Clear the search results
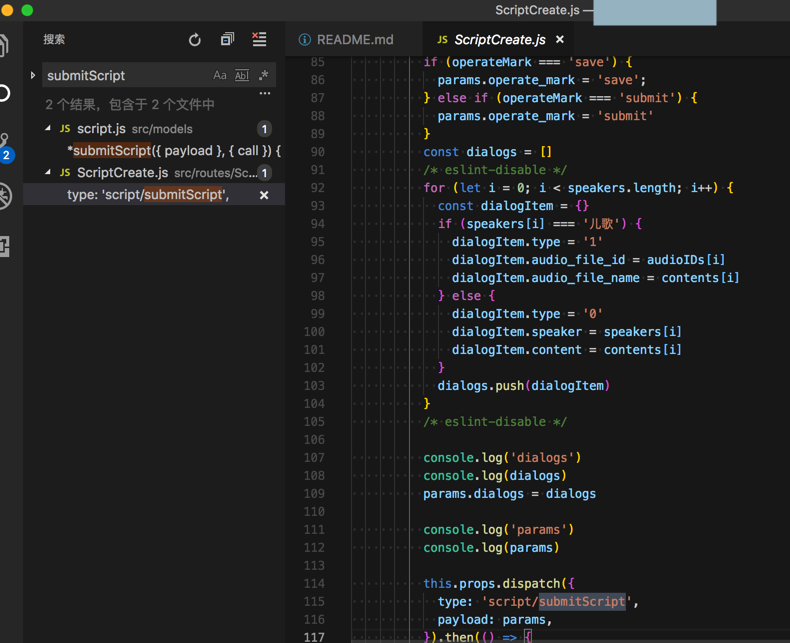790x643 pixels. click(259, 39)
